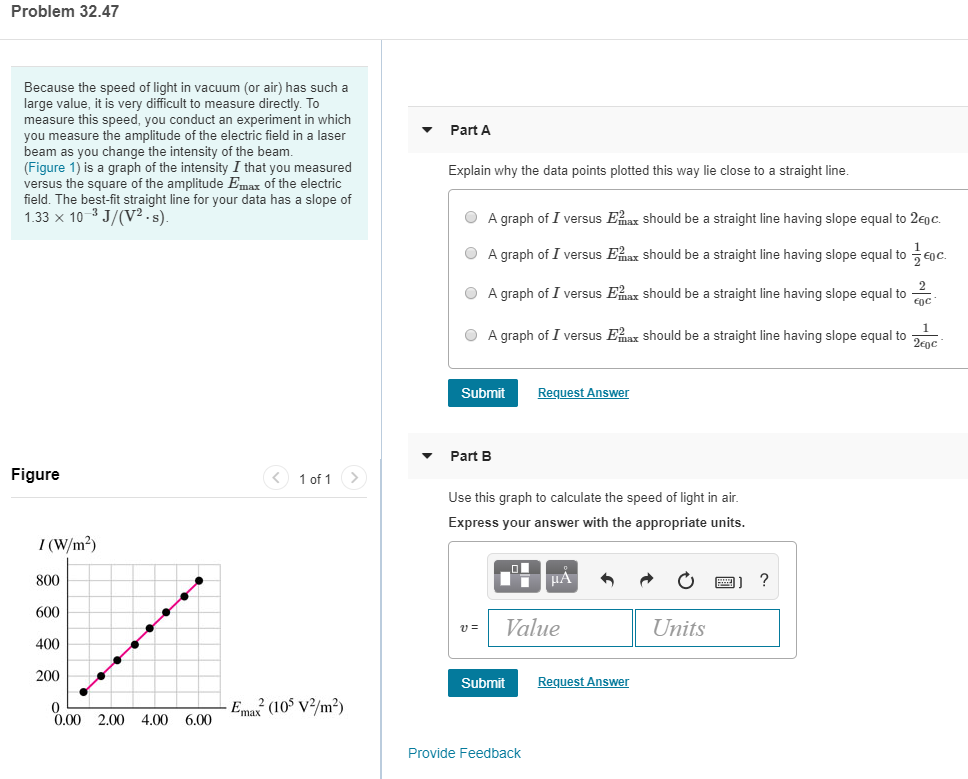Image resolution: width=968 pixels, height=779 pixels.
Task: Click the previous figure navigation chevron
Action: (x=275, y=478)
